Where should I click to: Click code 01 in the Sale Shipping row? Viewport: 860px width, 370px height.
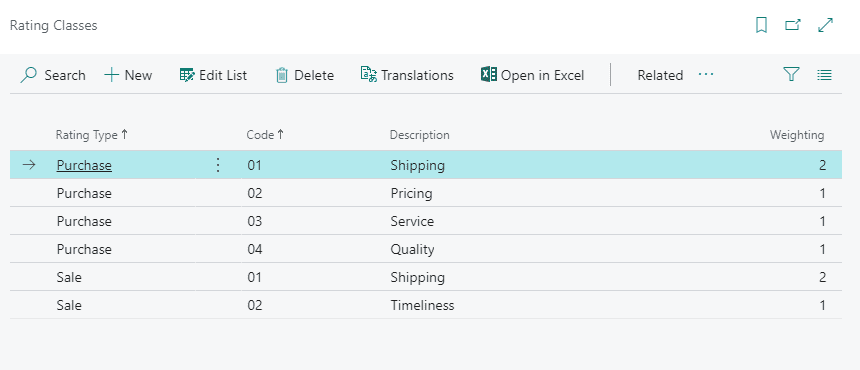click(254, 277)
